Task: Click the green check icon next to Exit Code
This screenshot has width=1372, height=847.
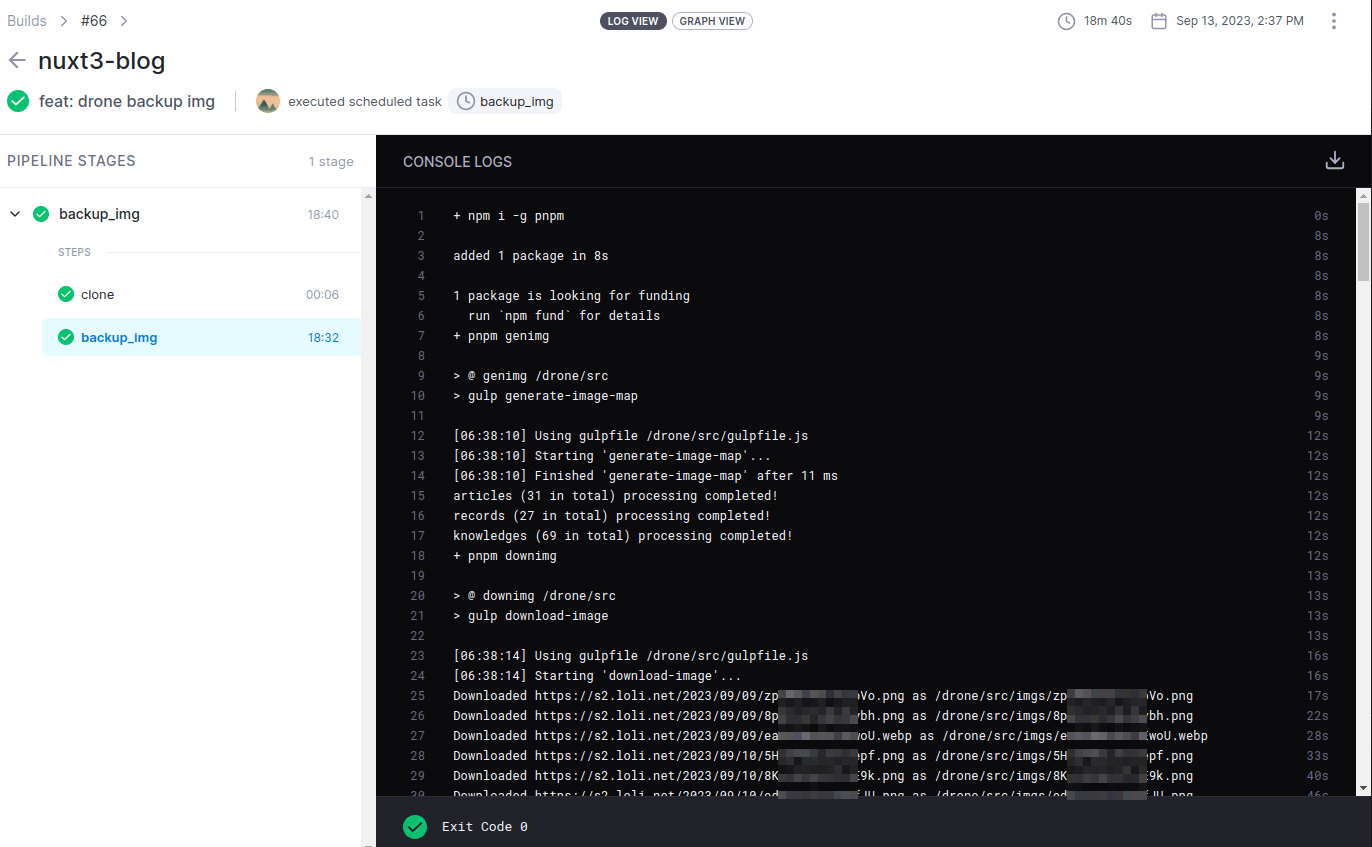Action: 414,827
